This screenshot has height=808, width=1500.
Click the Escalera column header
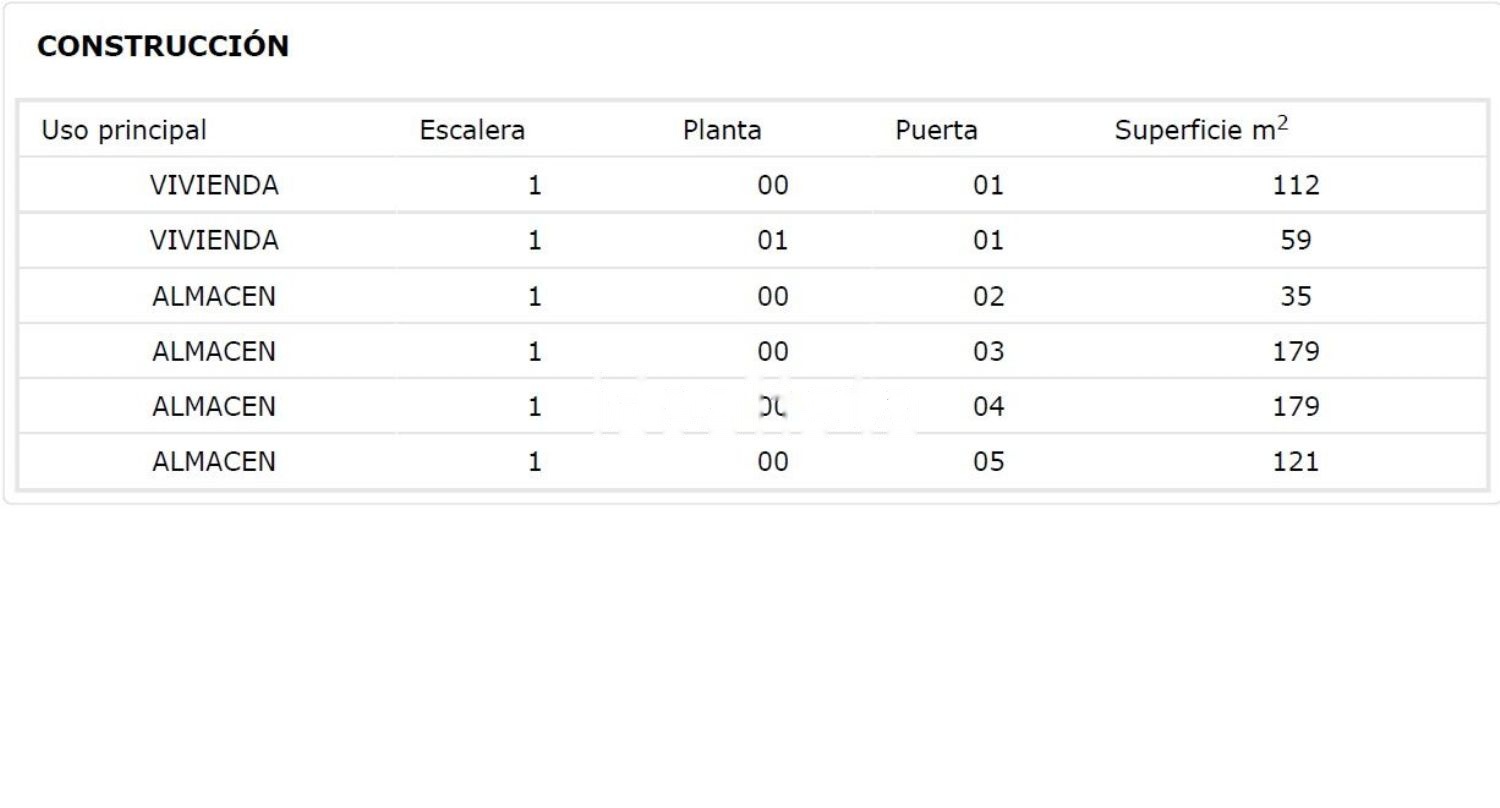472,130
